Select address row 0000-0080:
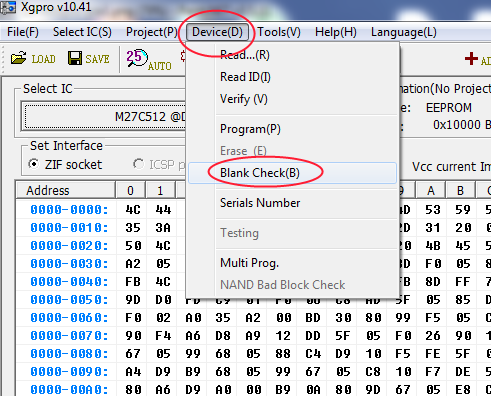 click(69, 354)
